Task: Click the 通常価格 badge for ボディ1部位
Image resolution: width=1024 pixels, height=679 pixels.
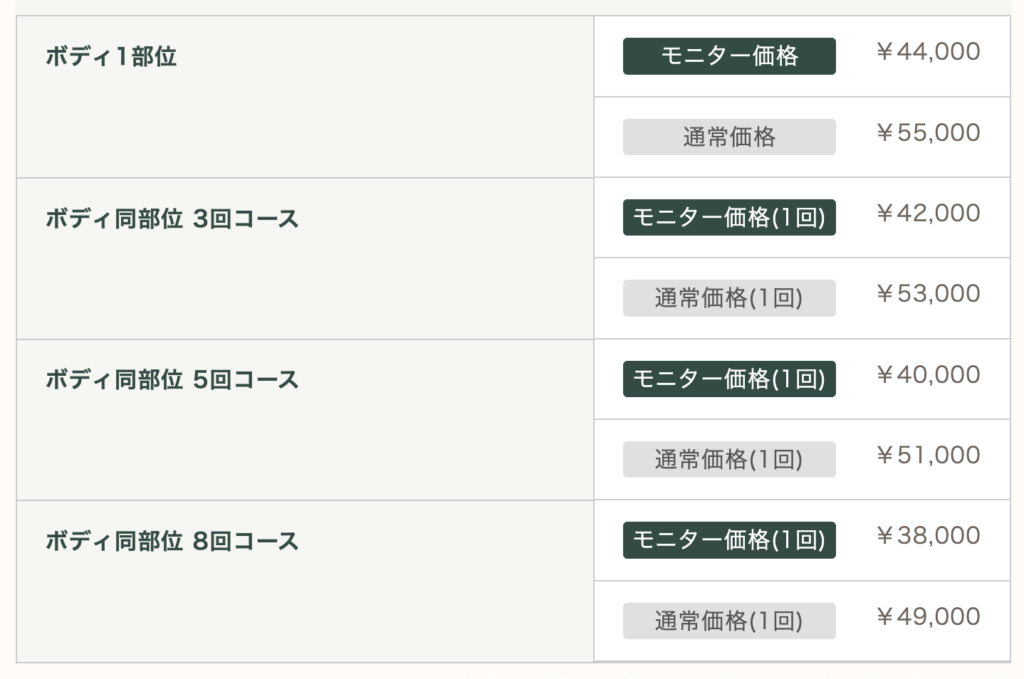Action: (729, 137)
